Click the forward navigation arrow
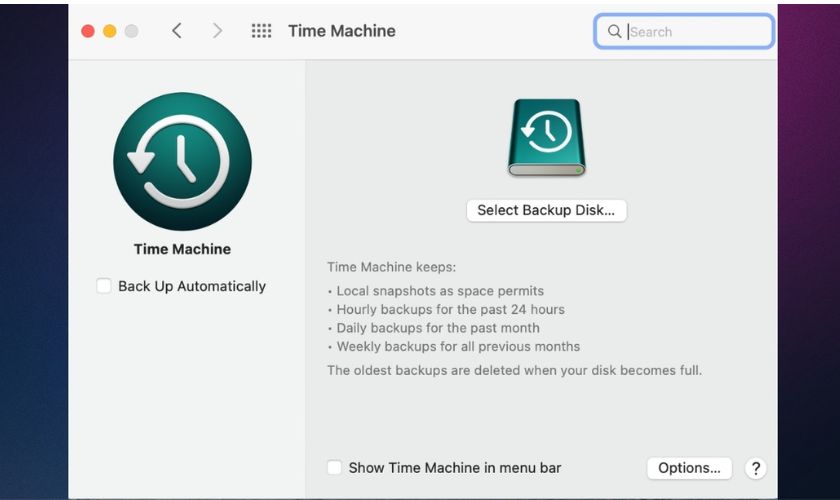The width and height of the screenshot is (840, 500). [217, 31]
